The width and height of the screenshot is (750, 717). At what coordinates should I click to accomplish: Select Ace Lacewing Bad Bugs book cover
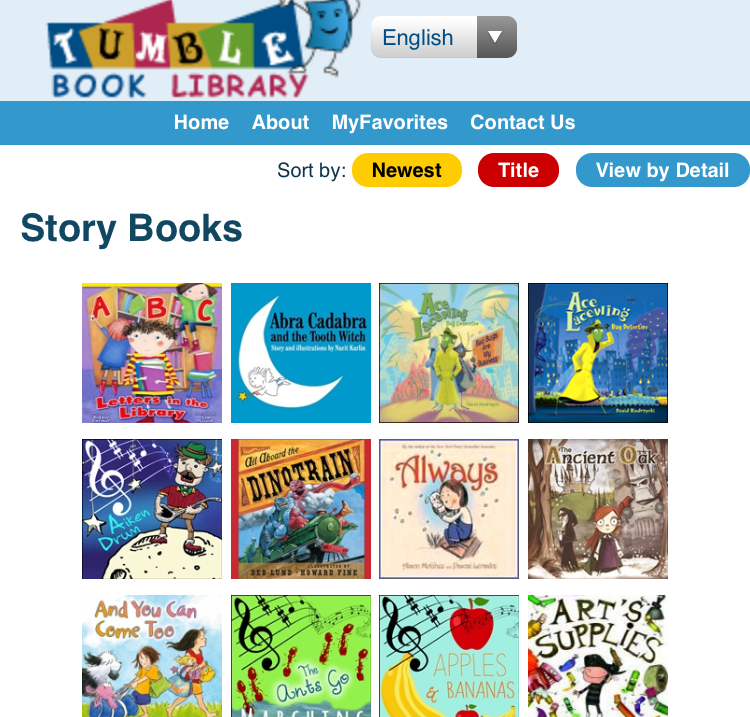click(449, 353)
